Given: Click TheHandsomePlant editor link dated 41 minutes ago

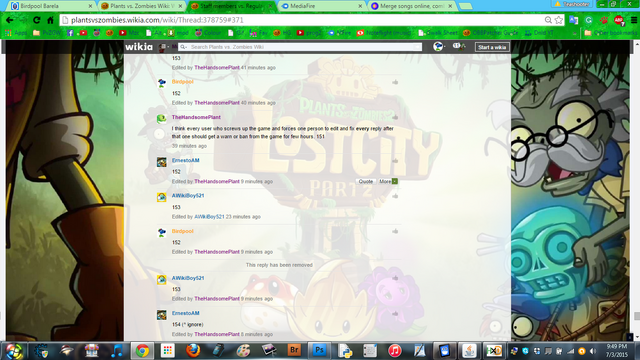Looking at the screenshot, I should (x=217, y=68).
